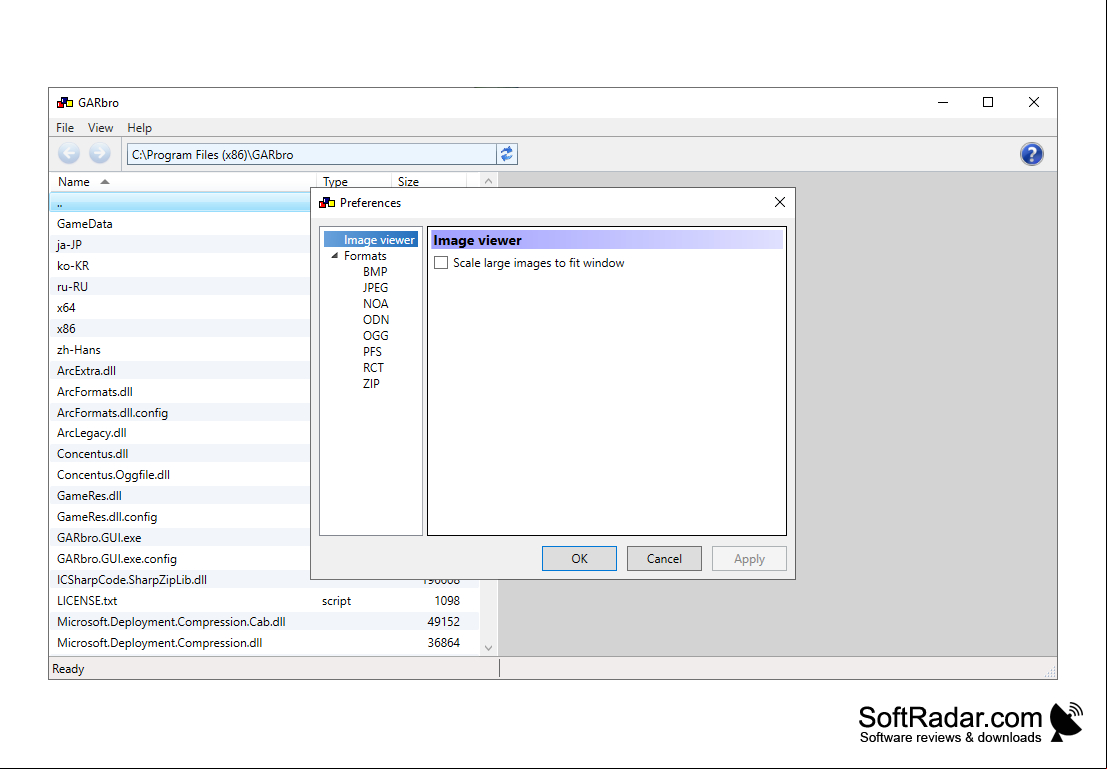Click the path address field
Image resolution: width=1107 pixels, height=769 pixels.
[311, 155]
